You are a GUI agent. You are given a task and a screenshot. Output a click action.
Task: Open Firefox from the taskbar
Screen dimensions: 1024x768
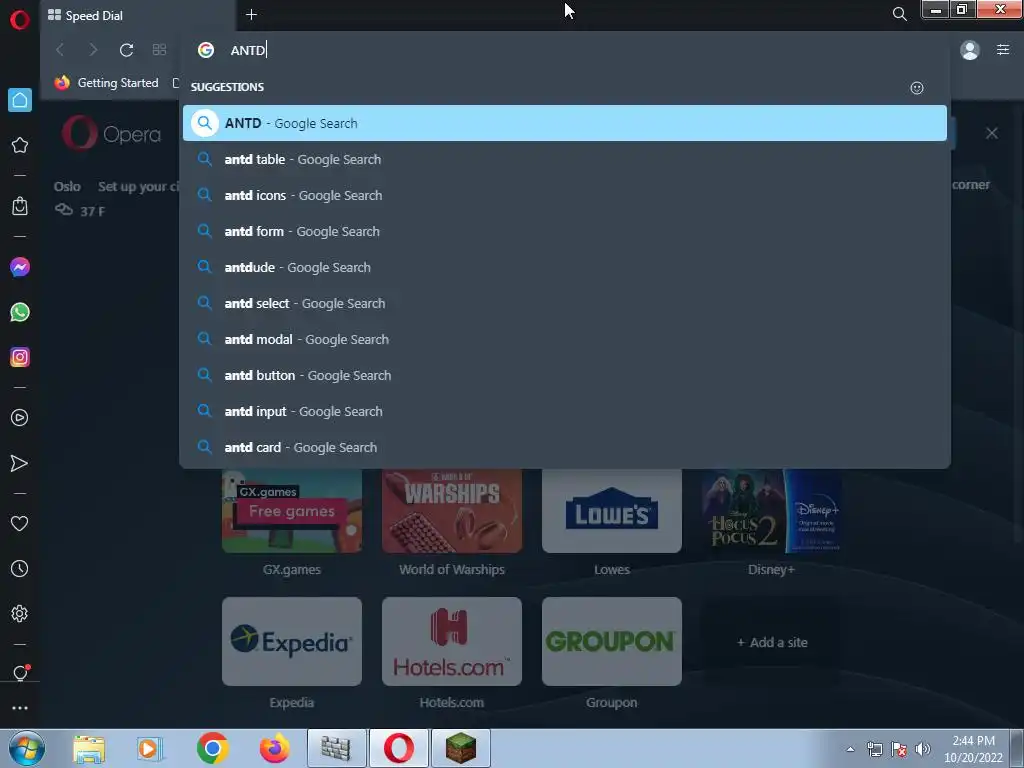[274, 748]
